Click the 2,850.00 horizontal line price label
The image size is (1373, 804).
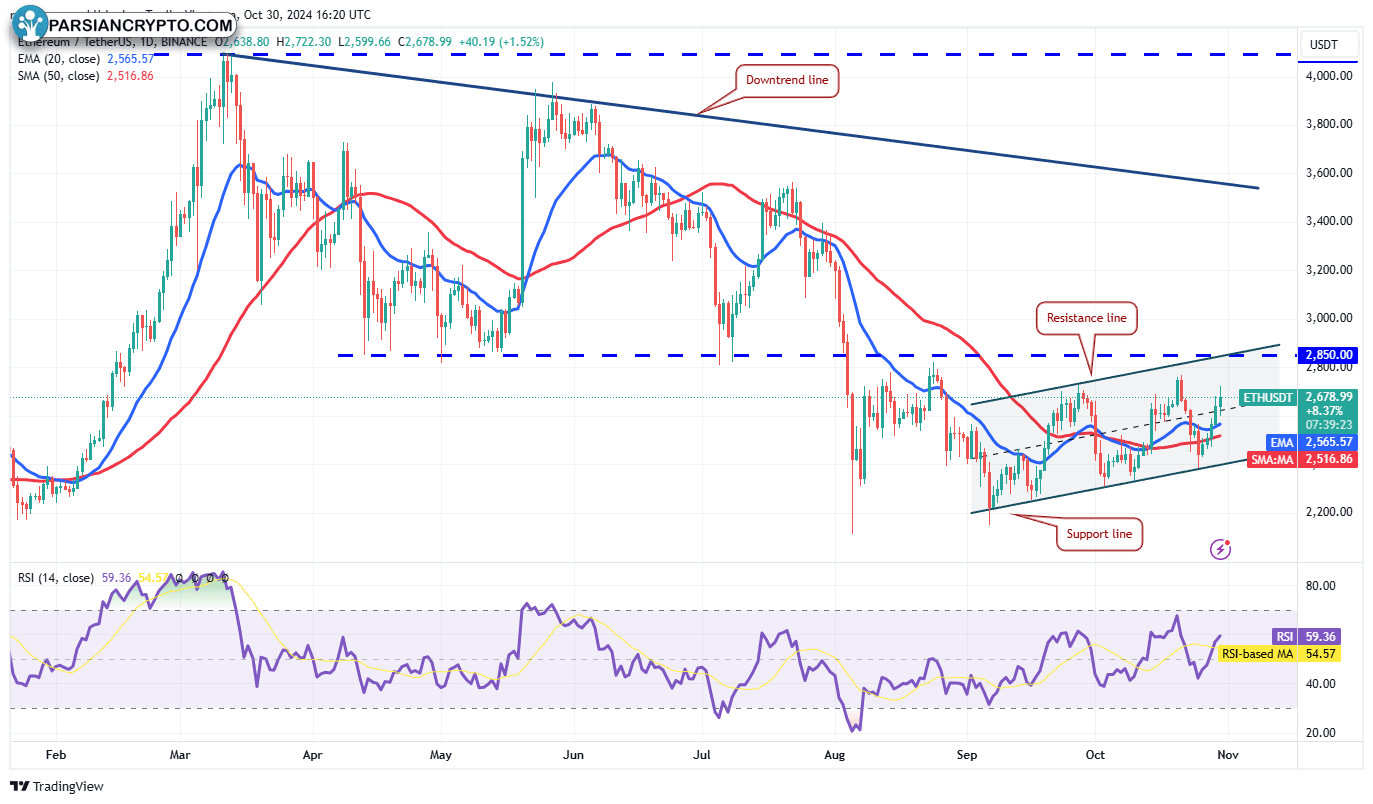[1328, 354]
